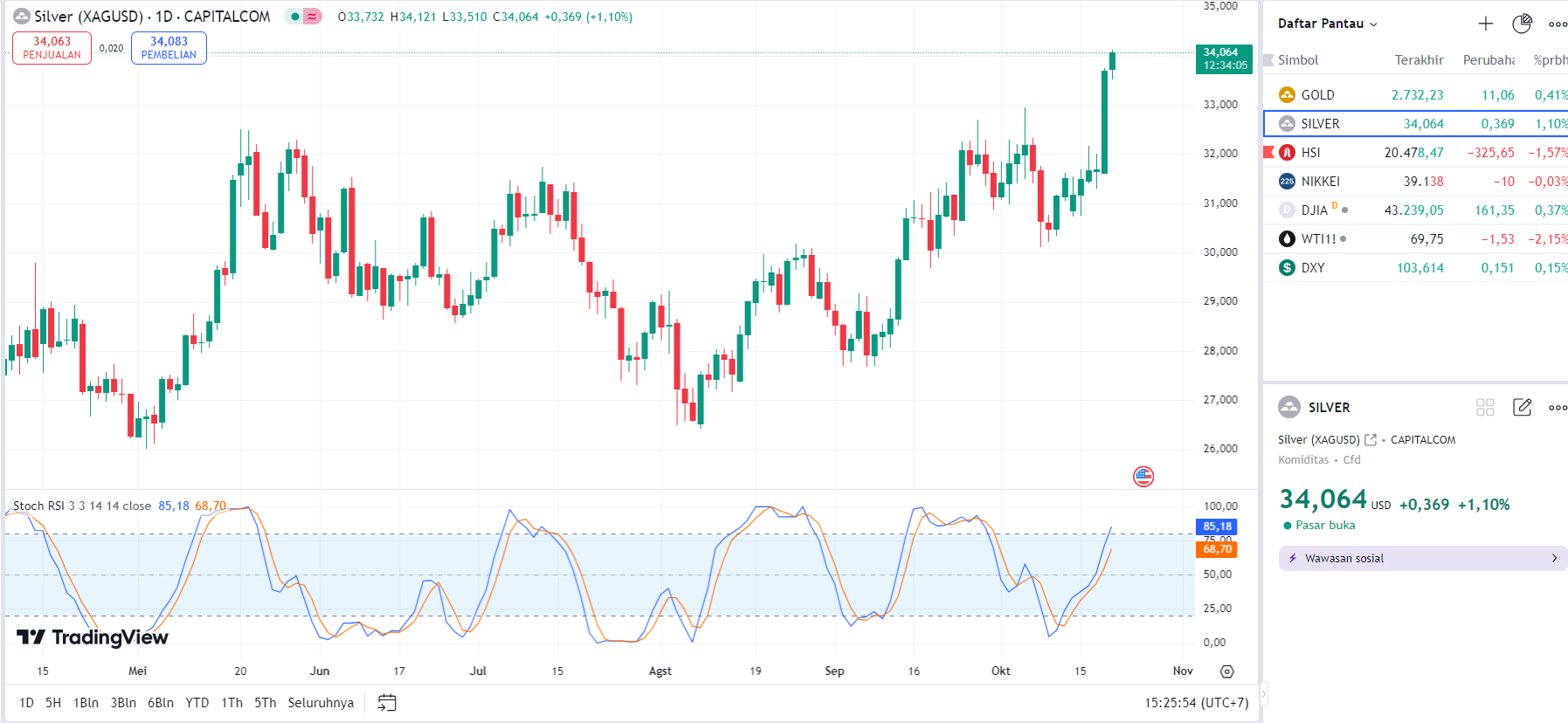Image resolution: width=1568 pixels, height=723 pixels.
Task: Expand the Daftar Pantau watchlist dropdown
Action: point(1327,24)
